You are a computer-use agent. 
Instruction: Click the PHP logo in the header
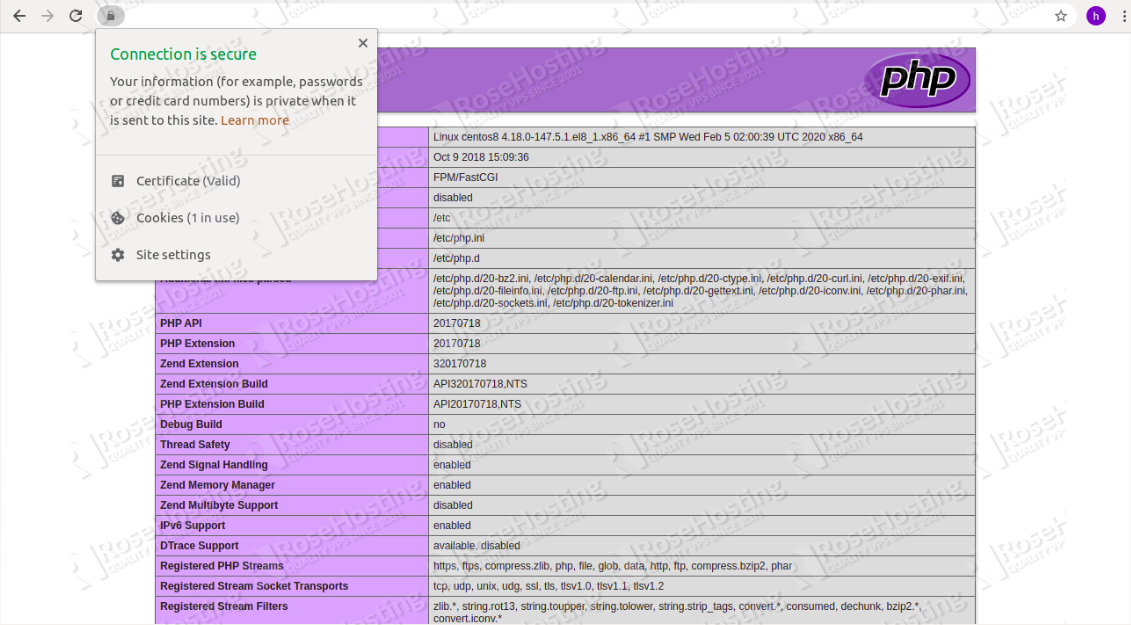point(917,80)
